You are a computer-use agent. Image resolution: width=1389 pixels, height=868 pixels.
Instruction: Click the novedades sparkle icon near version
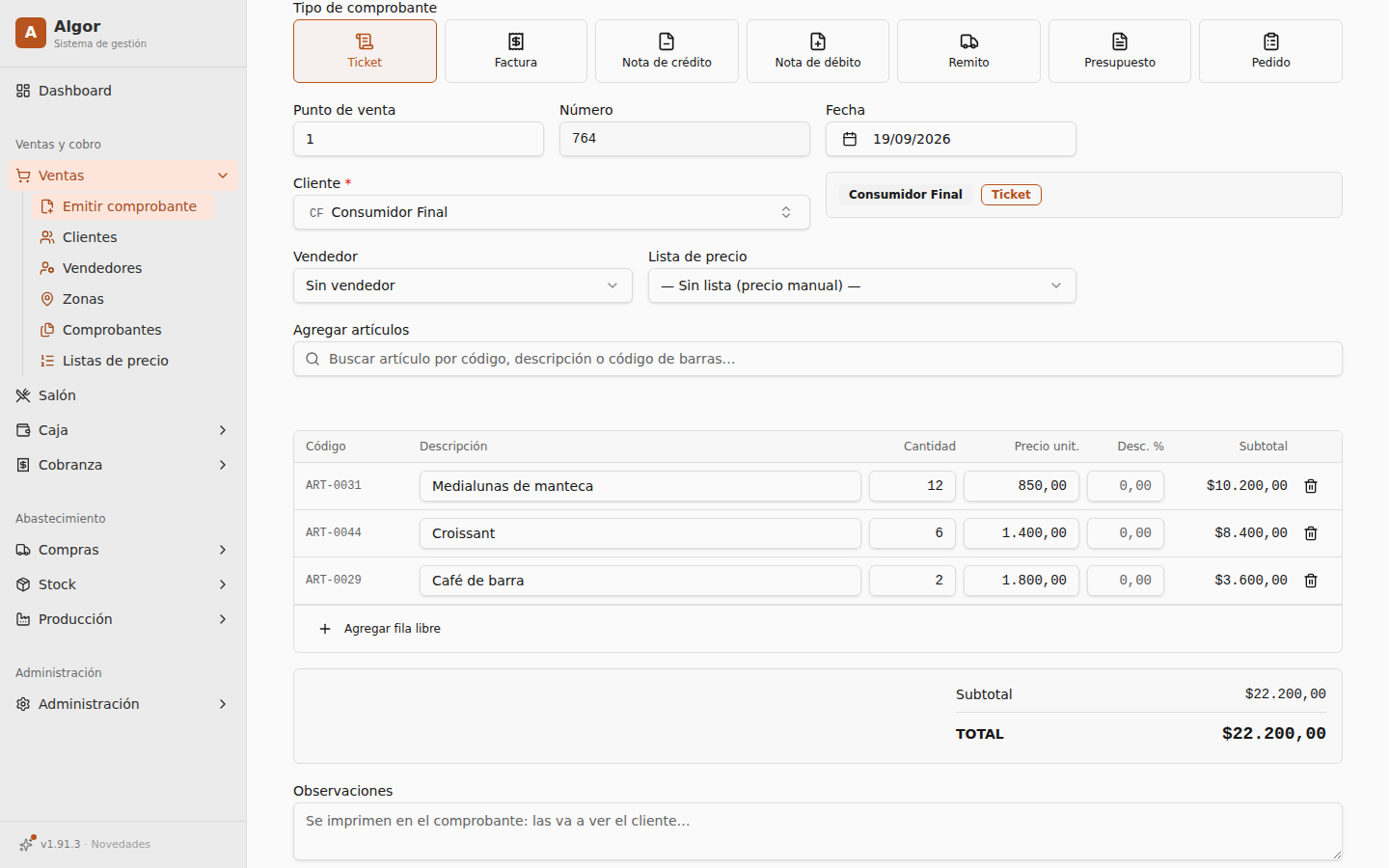(27, 844)
